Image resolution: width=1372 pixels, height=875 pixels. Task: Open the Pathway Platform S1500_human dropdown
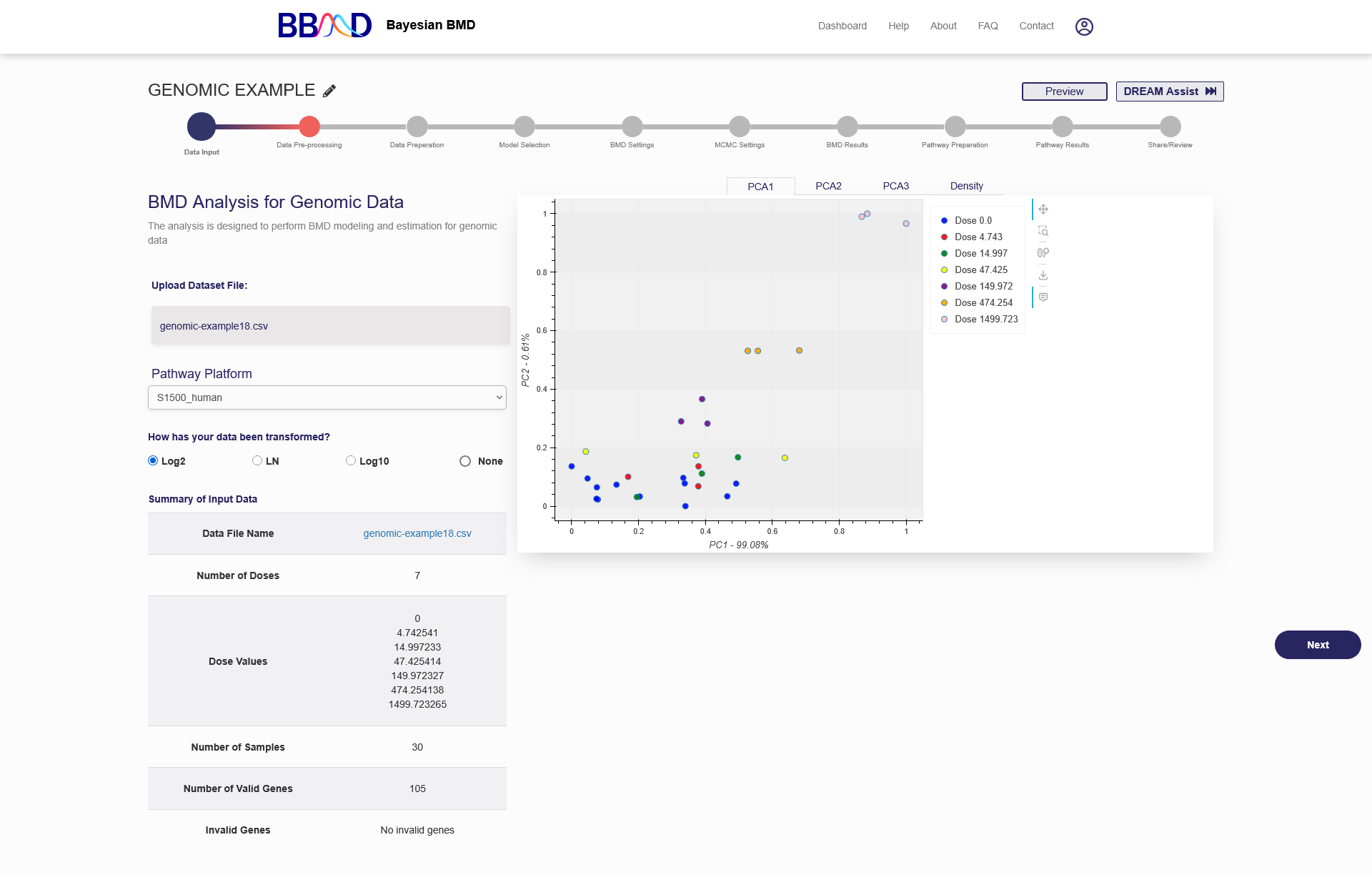(x=327, y=397)
